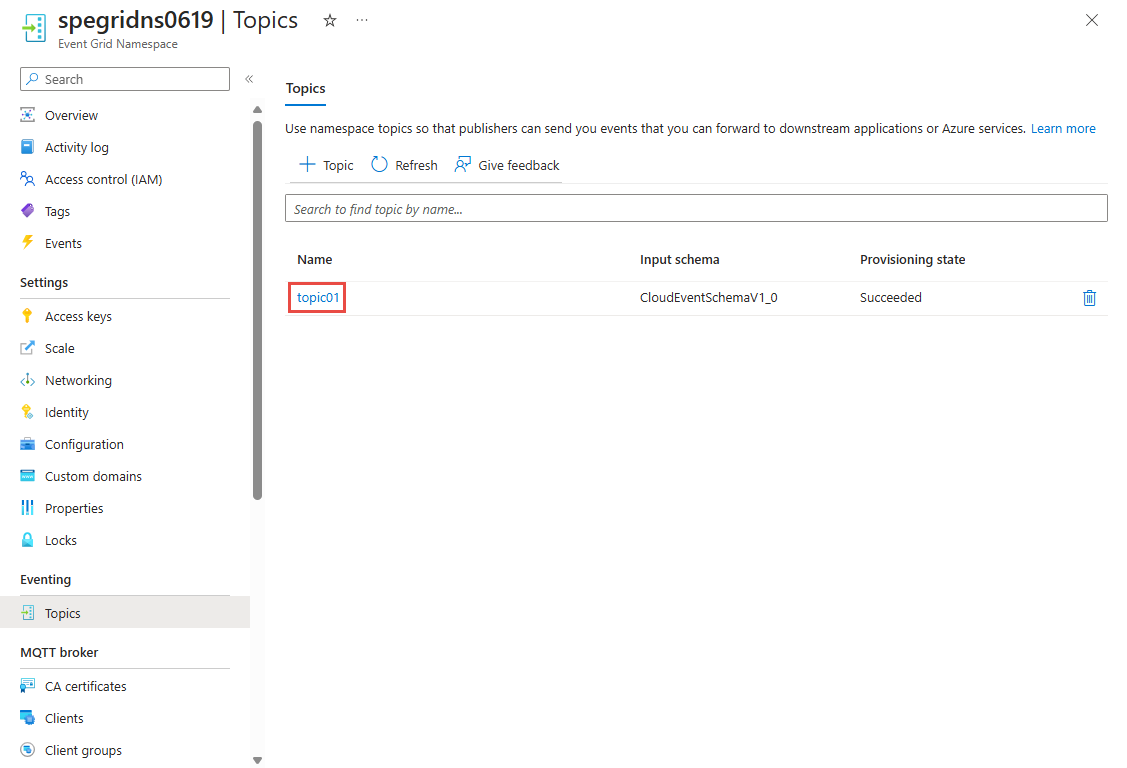Open CA certificates under MQTT broker
The image size is (1127, 768).
[x=86, y=686]
